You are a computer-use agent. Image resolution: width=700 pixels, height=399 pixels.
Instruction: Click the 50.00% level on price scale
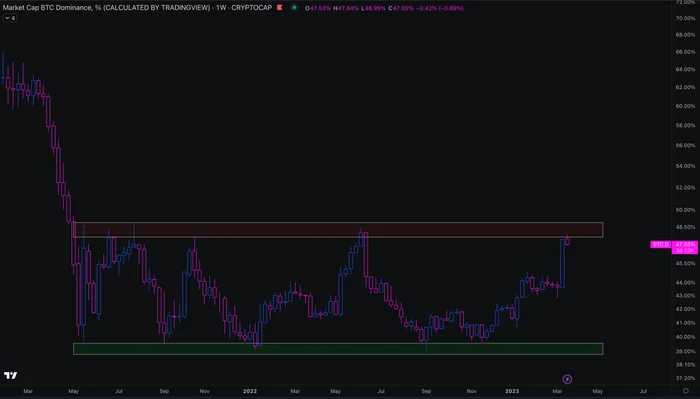pos(685,210)
